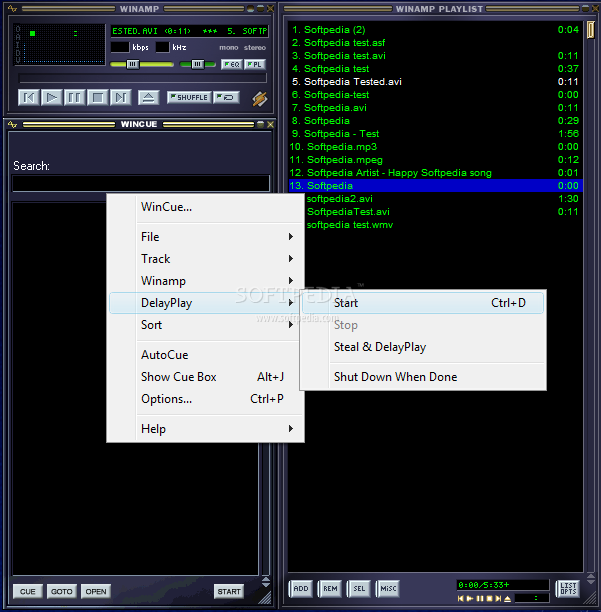601x612 pixels.
Task: Click the Play button in the Winamp main window
Action: click(52, 97)
